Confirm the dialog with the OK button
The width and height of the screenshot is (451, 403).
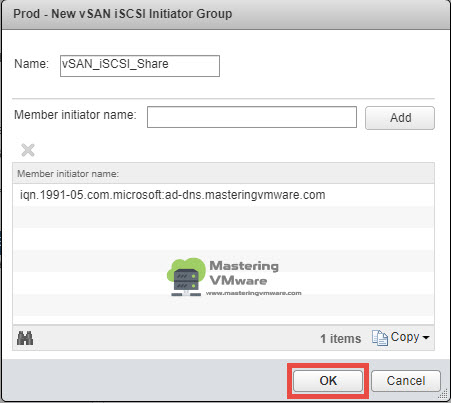pos(328,381)
